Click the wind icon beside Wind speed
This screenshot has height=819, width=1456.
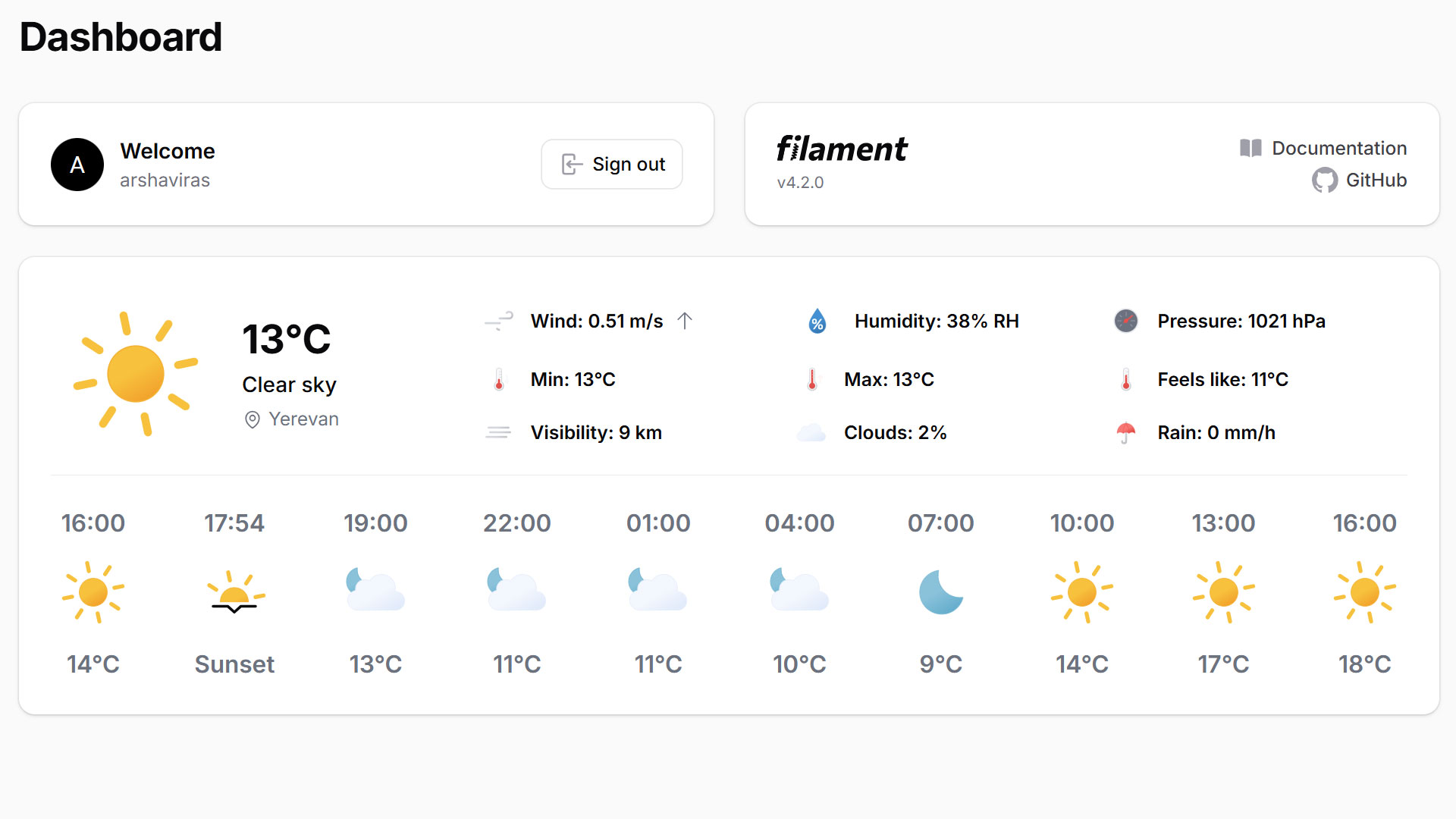click(499, 321)
